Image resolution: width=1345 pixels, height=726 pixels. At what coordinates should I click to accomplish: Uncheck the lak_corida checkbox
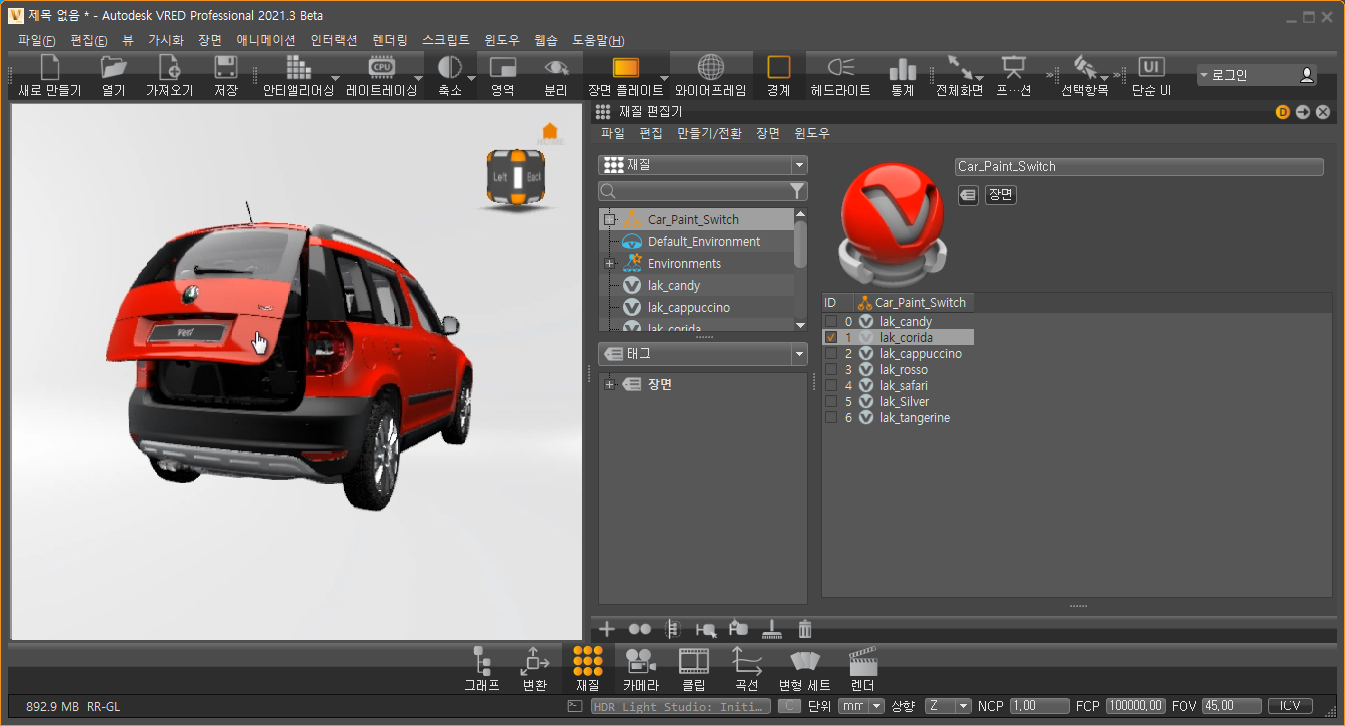831,338
